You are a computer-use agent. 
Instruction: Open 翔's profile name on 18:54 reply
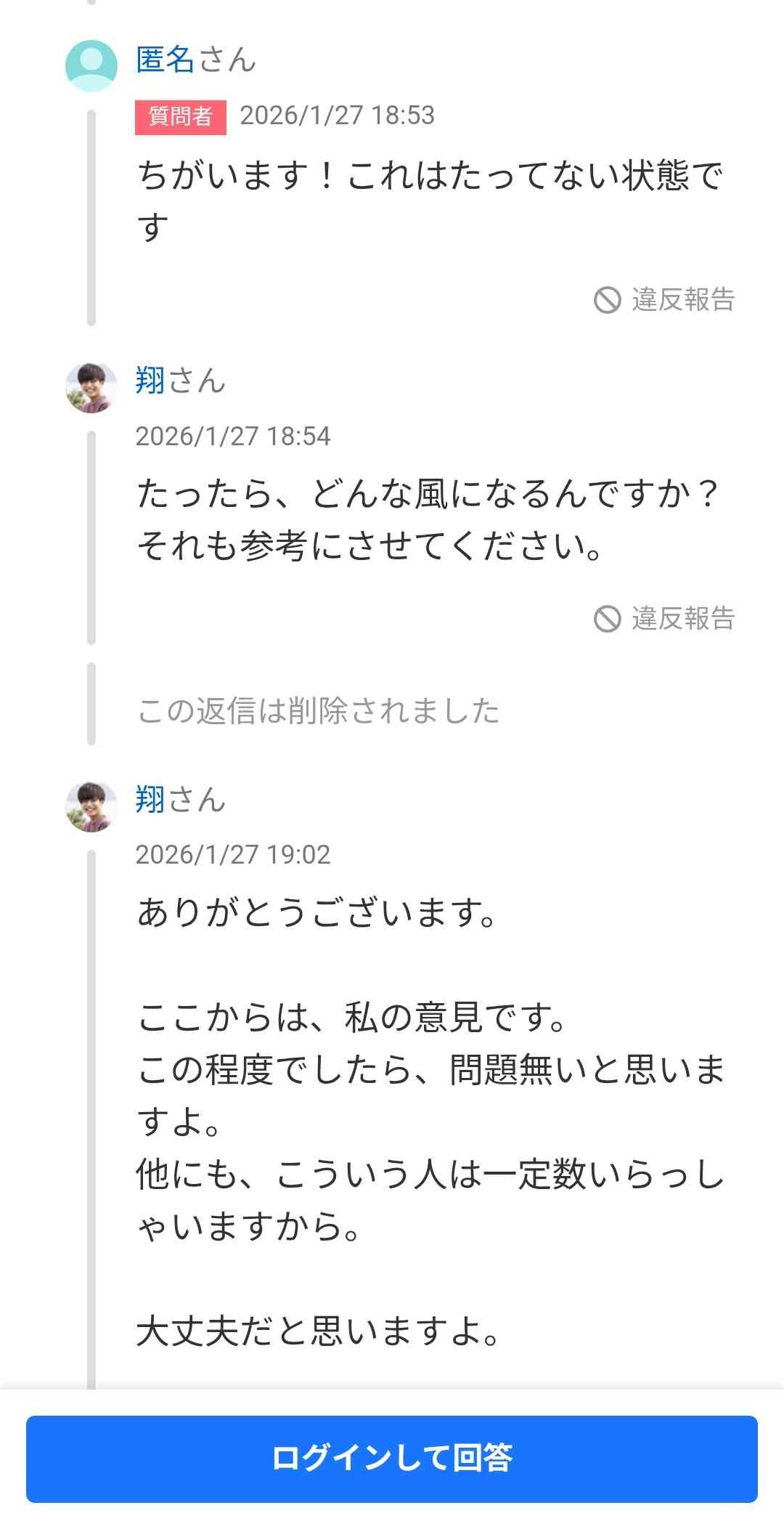coord(150,381)
